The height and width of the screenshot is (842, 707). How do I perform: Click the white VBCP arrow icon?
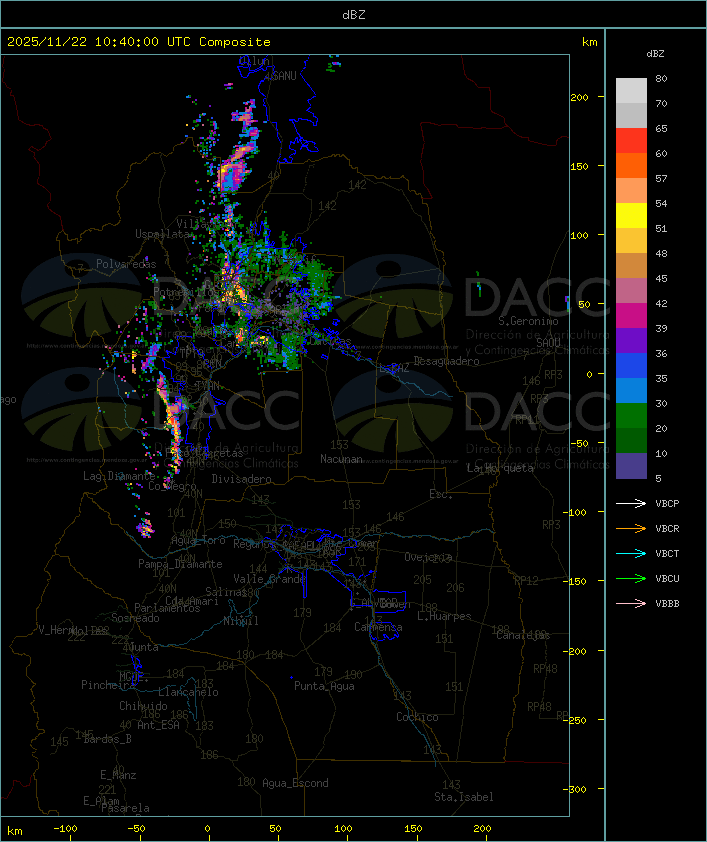[631, 503]
